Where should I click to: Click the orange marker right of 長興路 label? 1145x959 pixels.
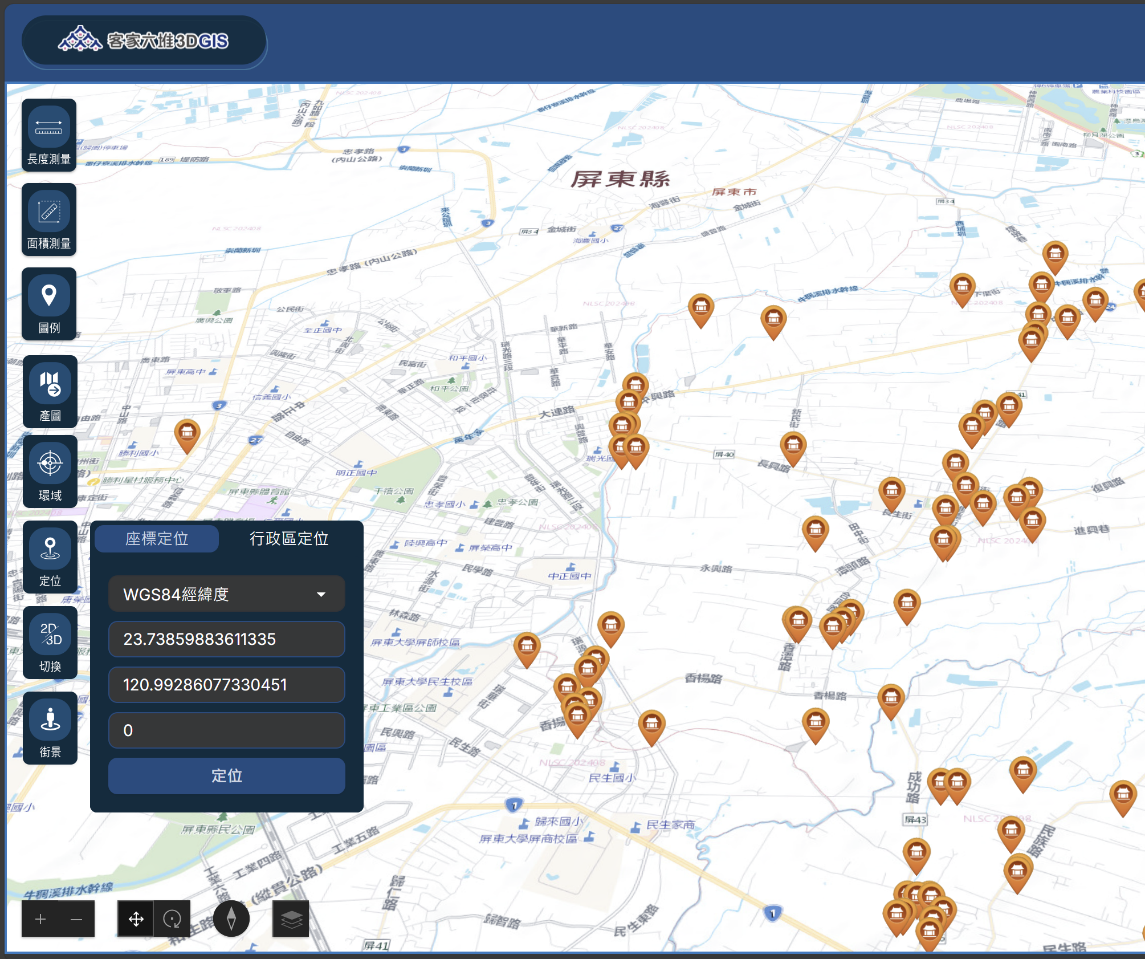point(793,447)
